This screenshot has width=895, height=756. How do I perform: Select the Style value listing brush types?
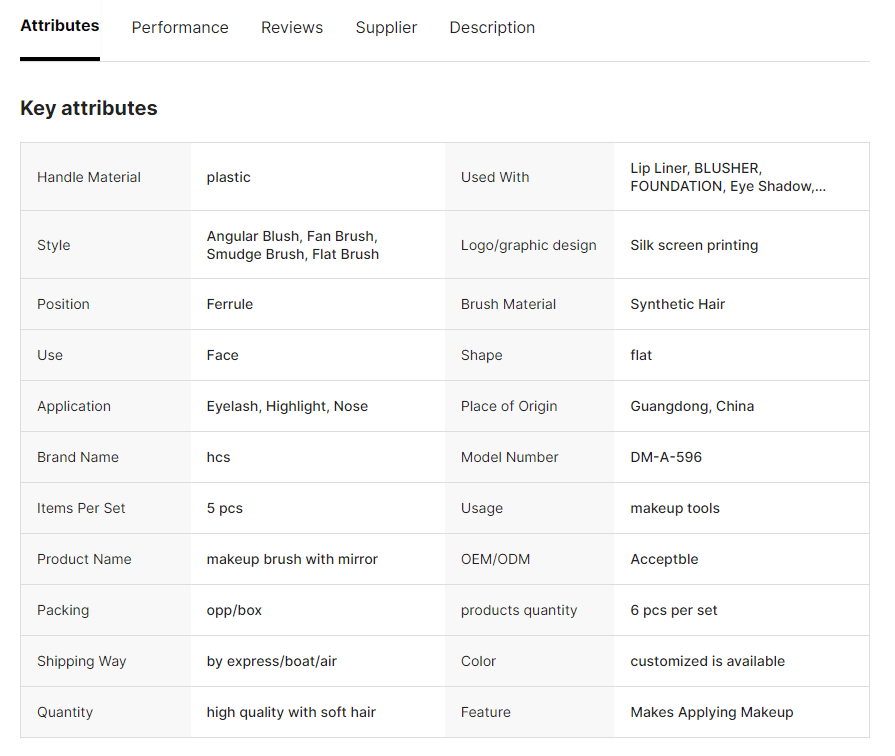[x=292, y=245]
